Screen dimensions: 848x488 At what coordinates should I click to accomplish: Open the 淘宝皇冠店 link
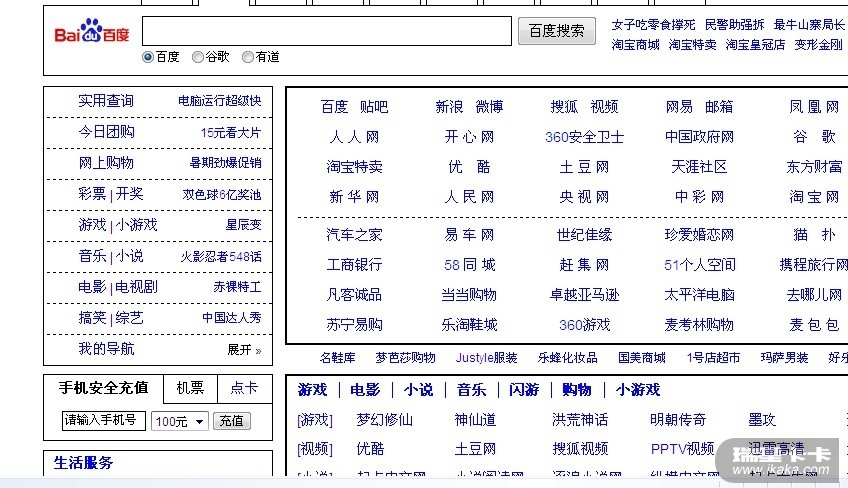[755, 45]
